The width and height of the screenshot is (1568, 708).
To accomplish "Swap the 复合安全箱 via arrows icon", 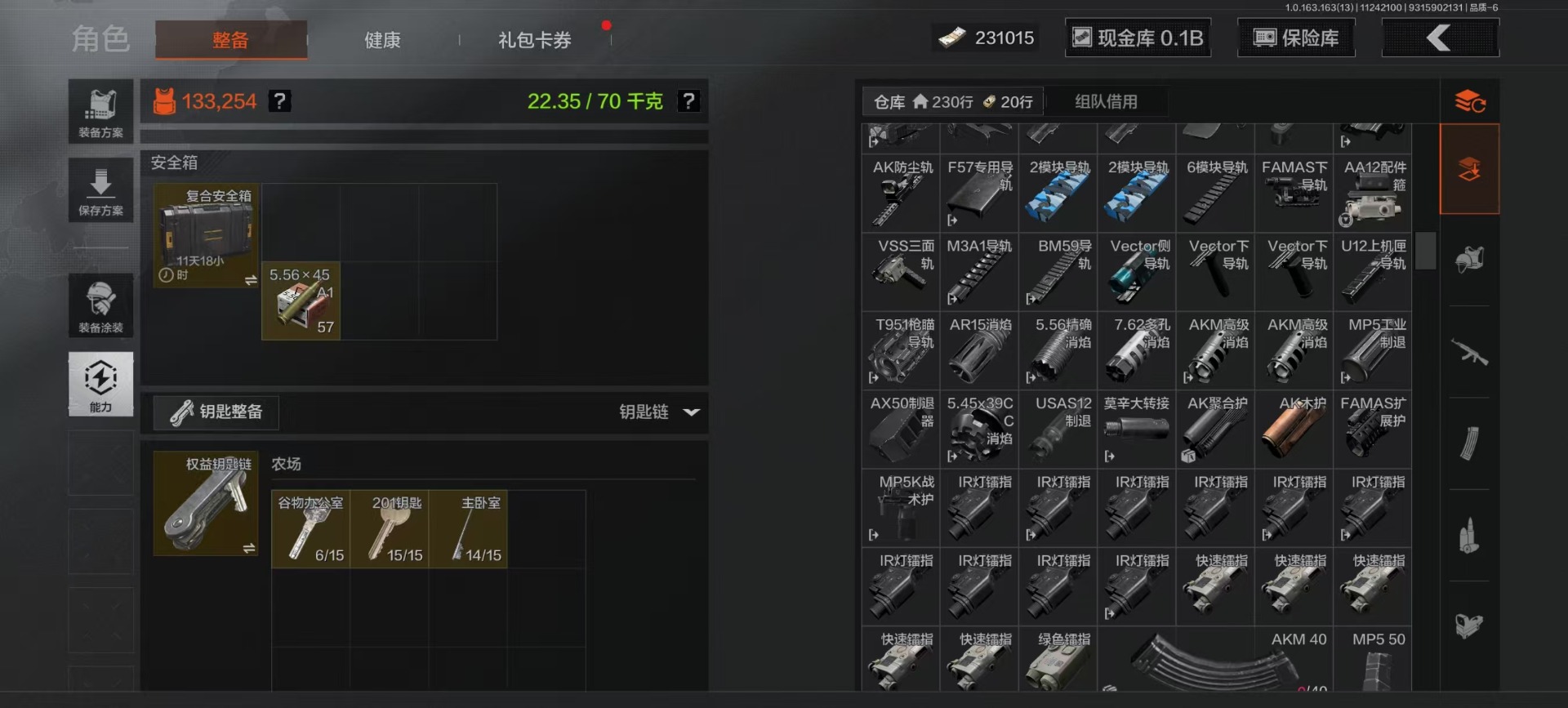I will [251, 280].
